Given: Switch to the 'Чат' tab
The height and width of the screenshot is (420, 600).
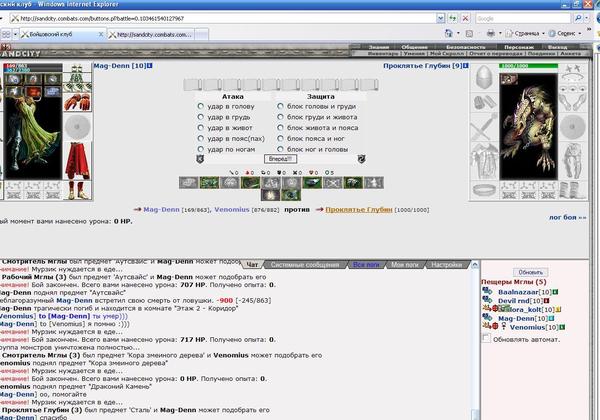Looking at the screenshot, I should (252, 264).
